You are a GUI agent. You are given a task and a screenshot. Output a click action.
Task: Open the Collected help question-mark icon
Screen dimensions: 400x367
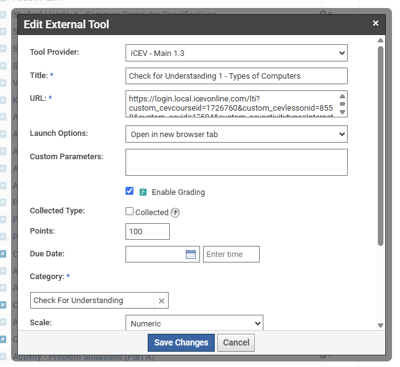tap(175, 213)
